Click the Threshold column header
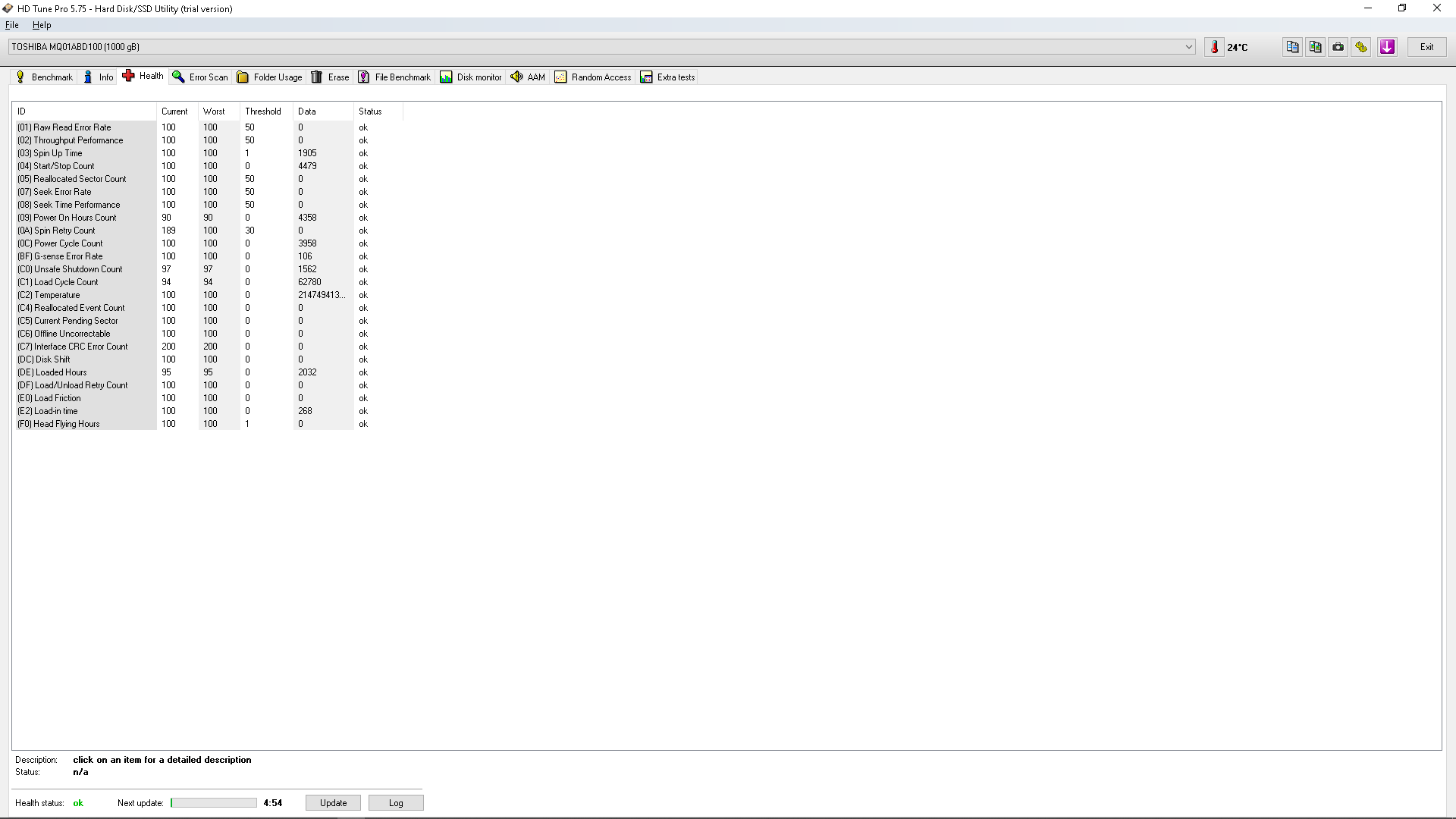The image size is (1456, 819). (x=266, y=111)
